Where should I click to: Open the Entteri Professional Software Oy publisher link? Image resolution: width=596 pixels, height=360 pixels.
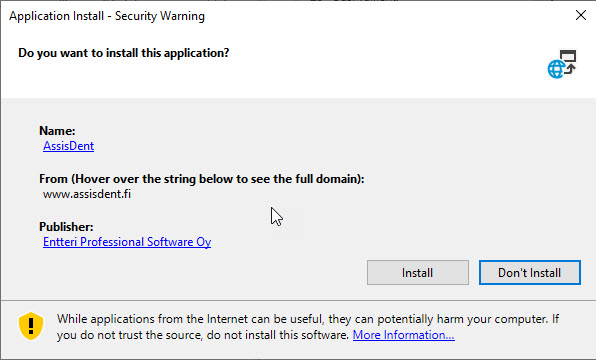pos(127,242)
